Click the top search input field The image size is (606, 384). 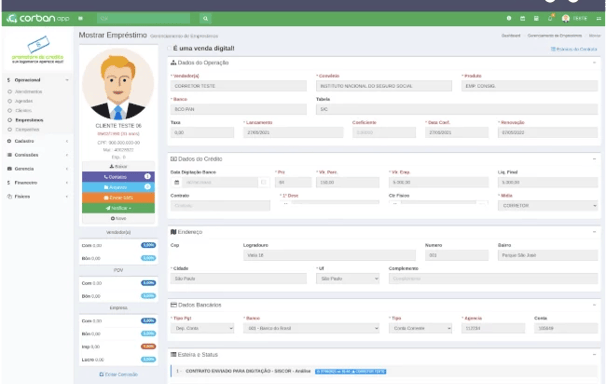(143, 18)
